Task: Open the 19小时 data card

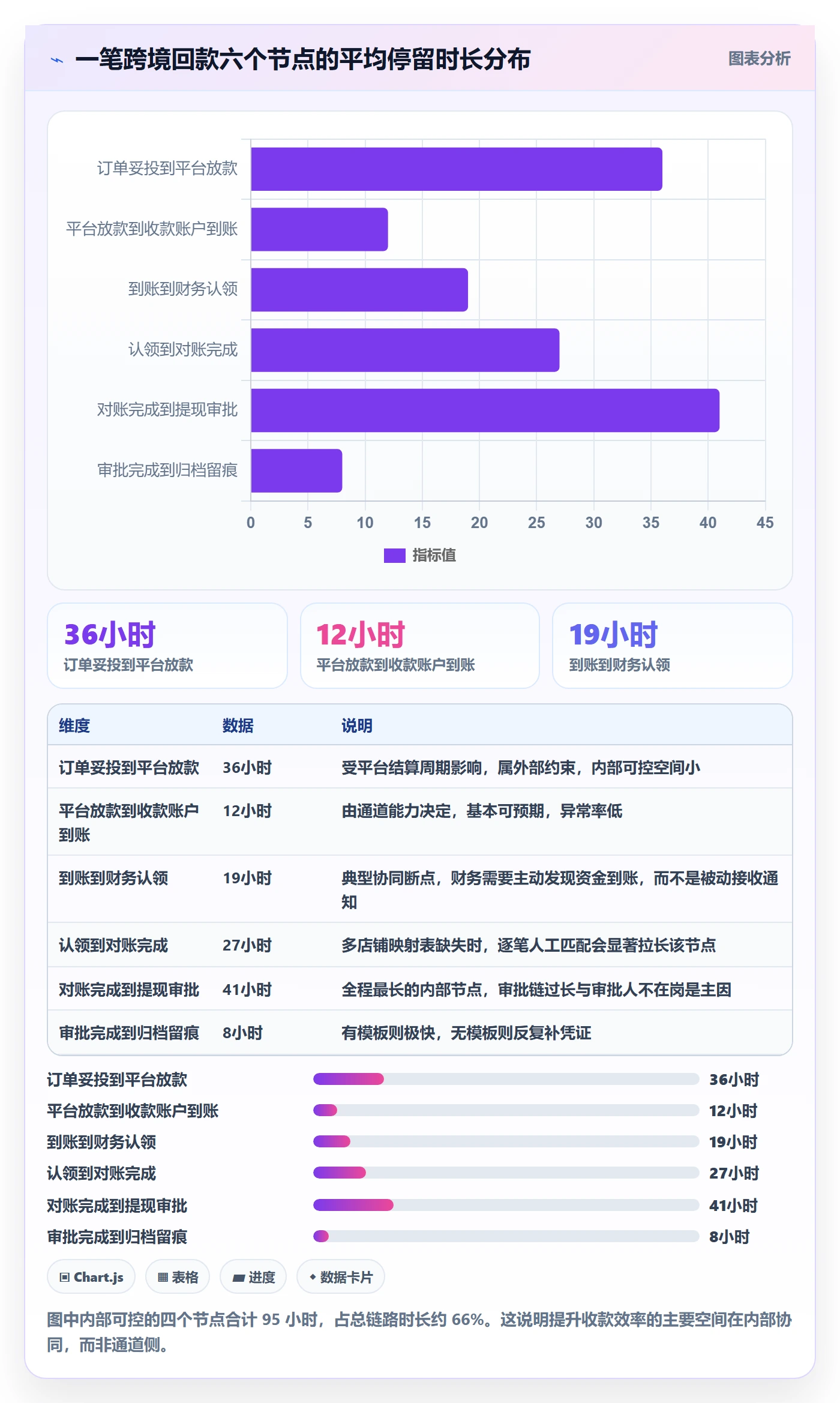Action: click(x=673, y=646)
